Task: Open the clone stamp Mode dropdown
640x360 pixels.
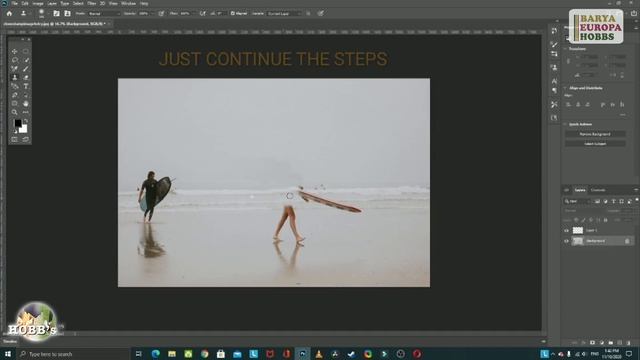Action: pos(104,13)
